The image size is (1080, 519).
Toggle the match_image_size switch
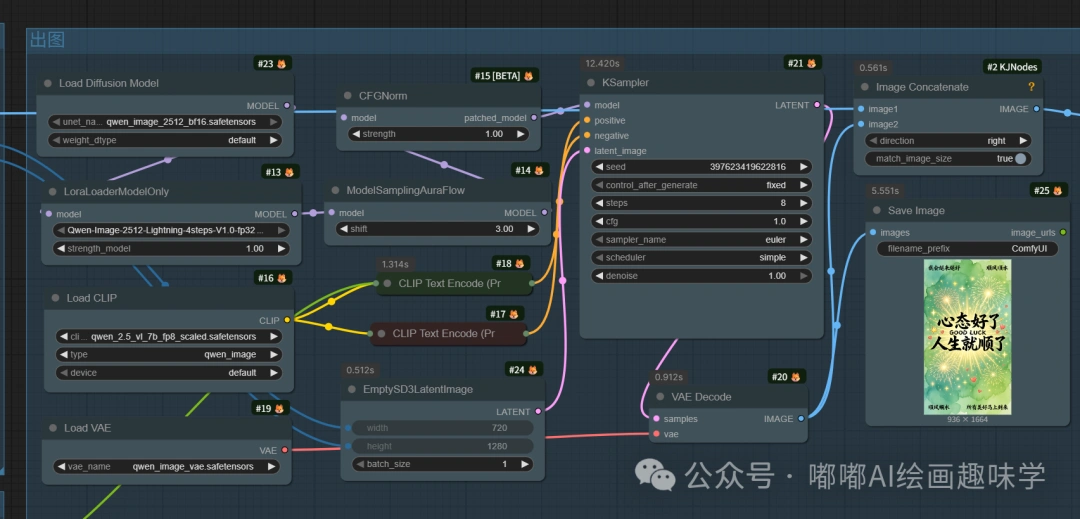point(1020,158)
